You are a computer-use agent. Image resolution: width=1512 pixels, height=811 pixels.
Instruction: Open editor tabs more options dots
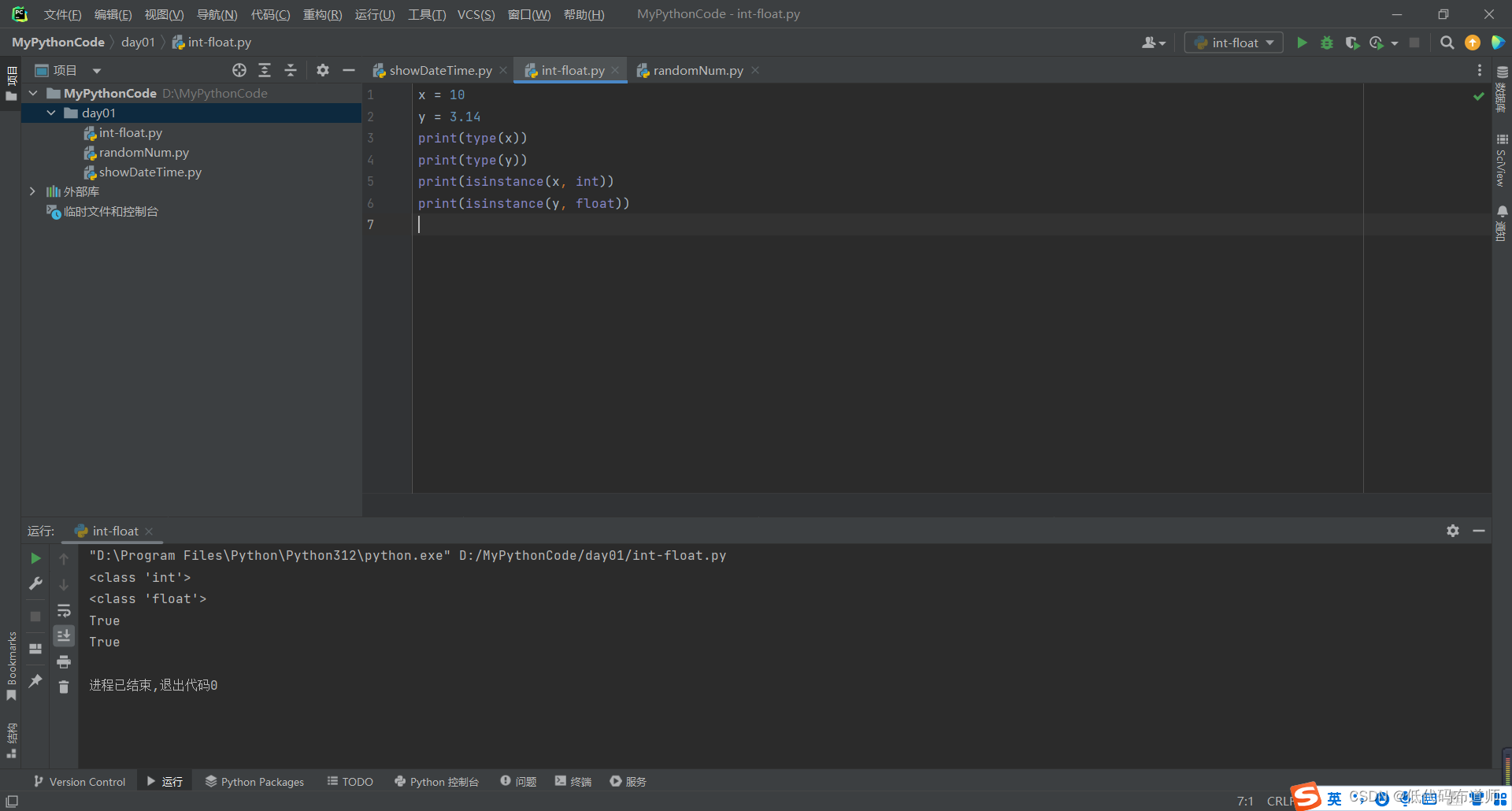pyautogui.click(x=1480, y=70)
